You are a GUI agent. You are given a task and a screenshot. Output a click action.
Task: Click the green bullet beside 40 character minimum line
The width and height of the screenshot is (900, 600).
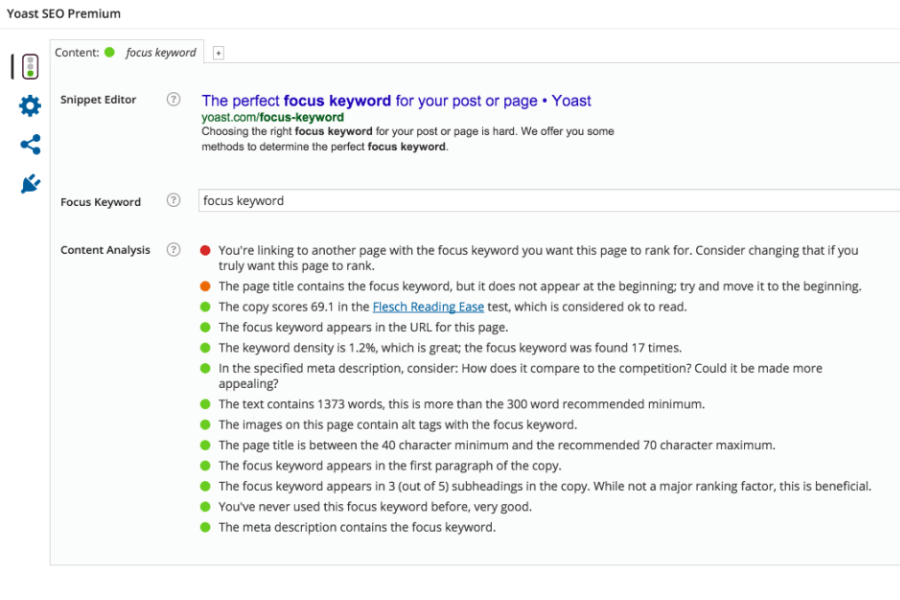205,445
